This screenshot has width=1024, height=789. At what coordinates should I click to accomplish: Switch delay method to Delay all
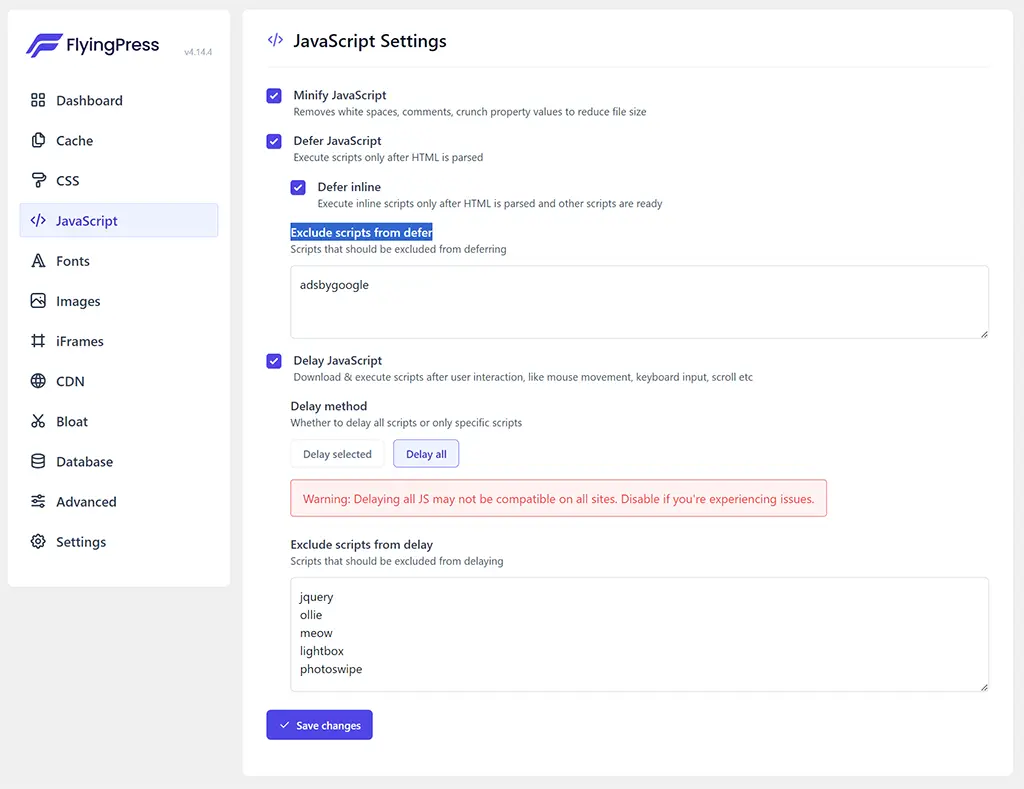click(425, 453)
